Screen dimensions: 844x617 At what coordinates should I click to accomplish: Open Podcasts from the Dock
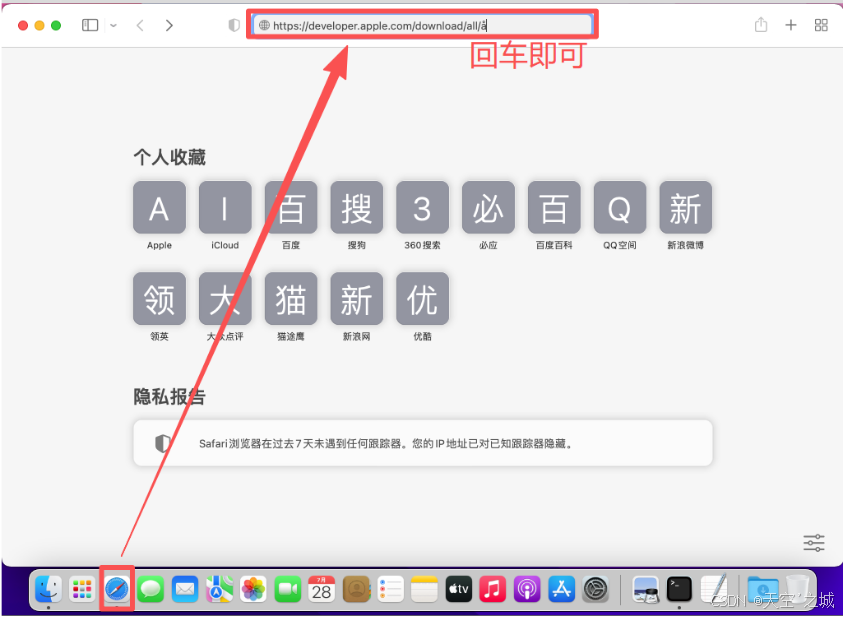(527, 589)
